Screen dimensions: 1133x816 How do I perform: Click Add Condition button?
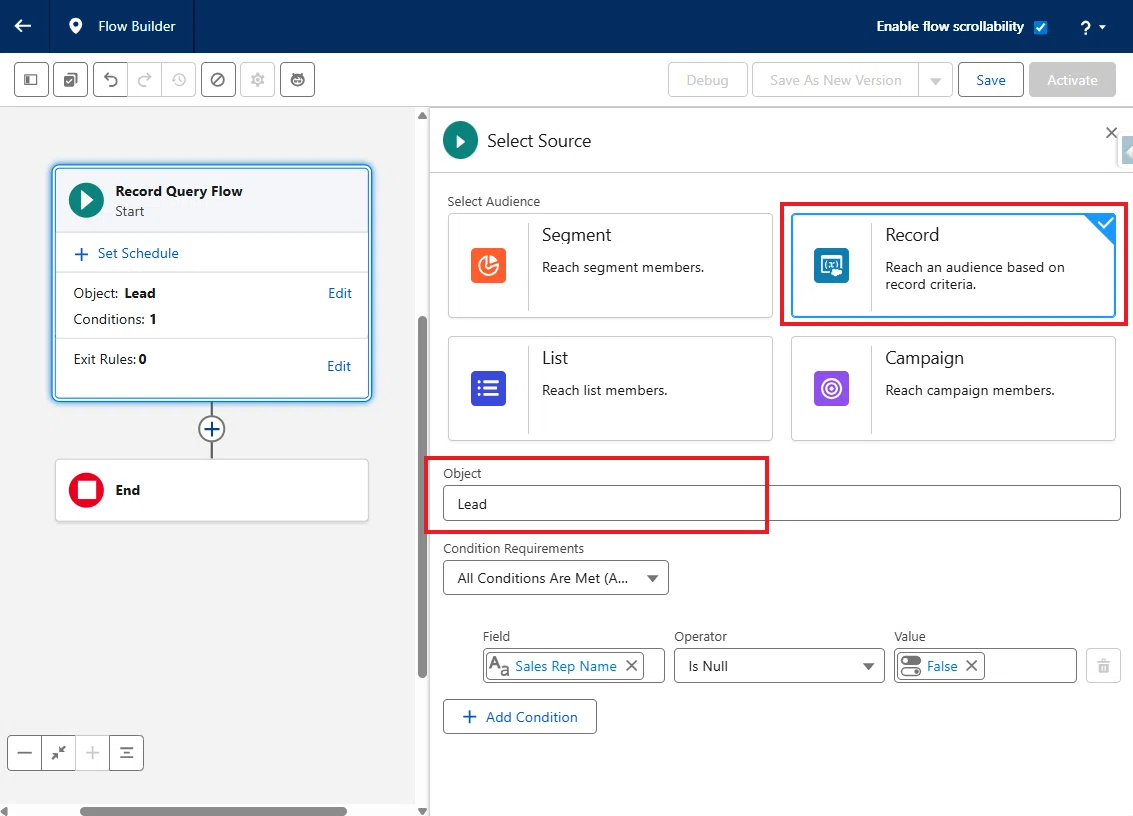tap(520, 716)
